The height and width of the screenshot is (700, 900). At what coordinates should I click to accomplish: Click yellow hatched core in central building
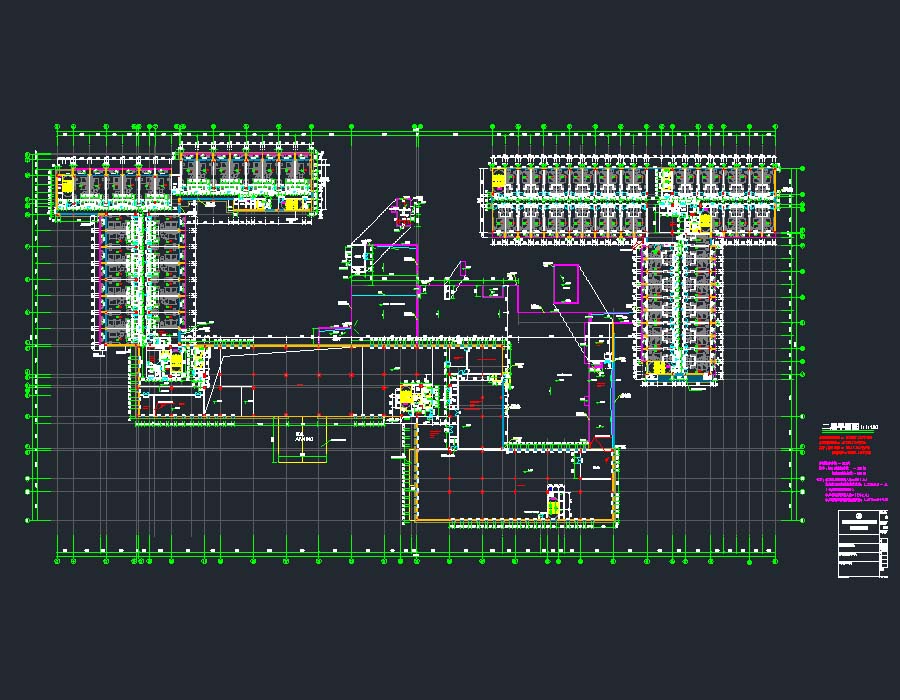[407, 396]
